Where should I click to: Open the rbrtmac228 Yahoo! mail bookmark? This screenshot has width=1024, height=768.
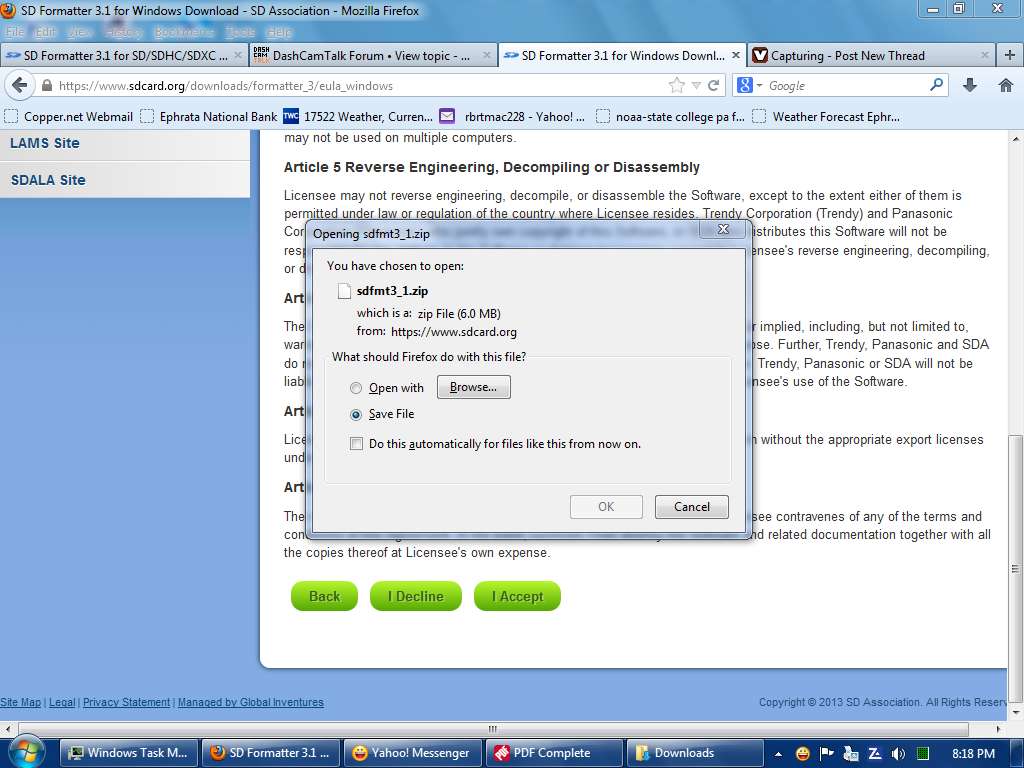[x=513, y=117]
